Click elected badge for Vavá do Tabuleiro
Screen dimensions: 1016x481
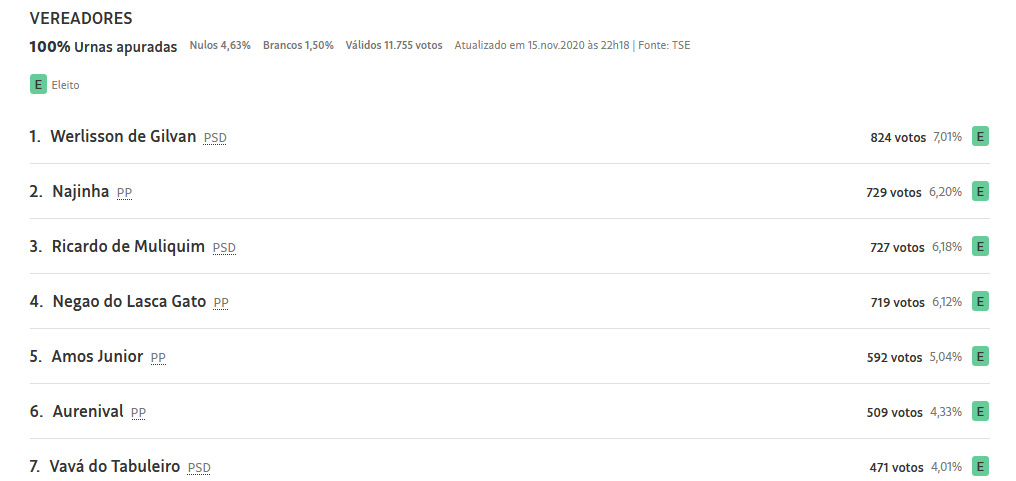coord(980,467)
